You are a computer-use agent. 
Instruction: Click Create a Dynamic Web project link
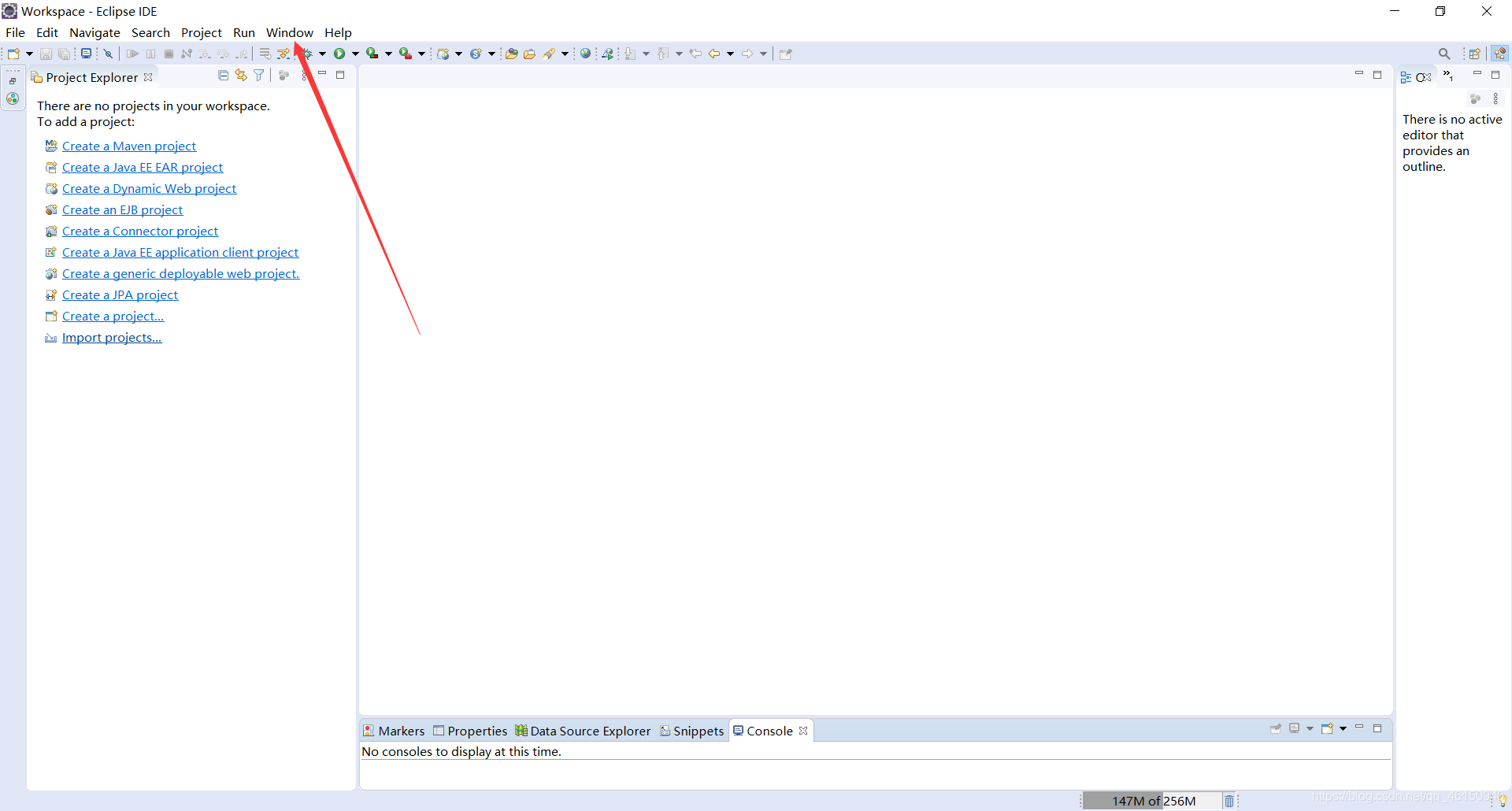[149, 188]
